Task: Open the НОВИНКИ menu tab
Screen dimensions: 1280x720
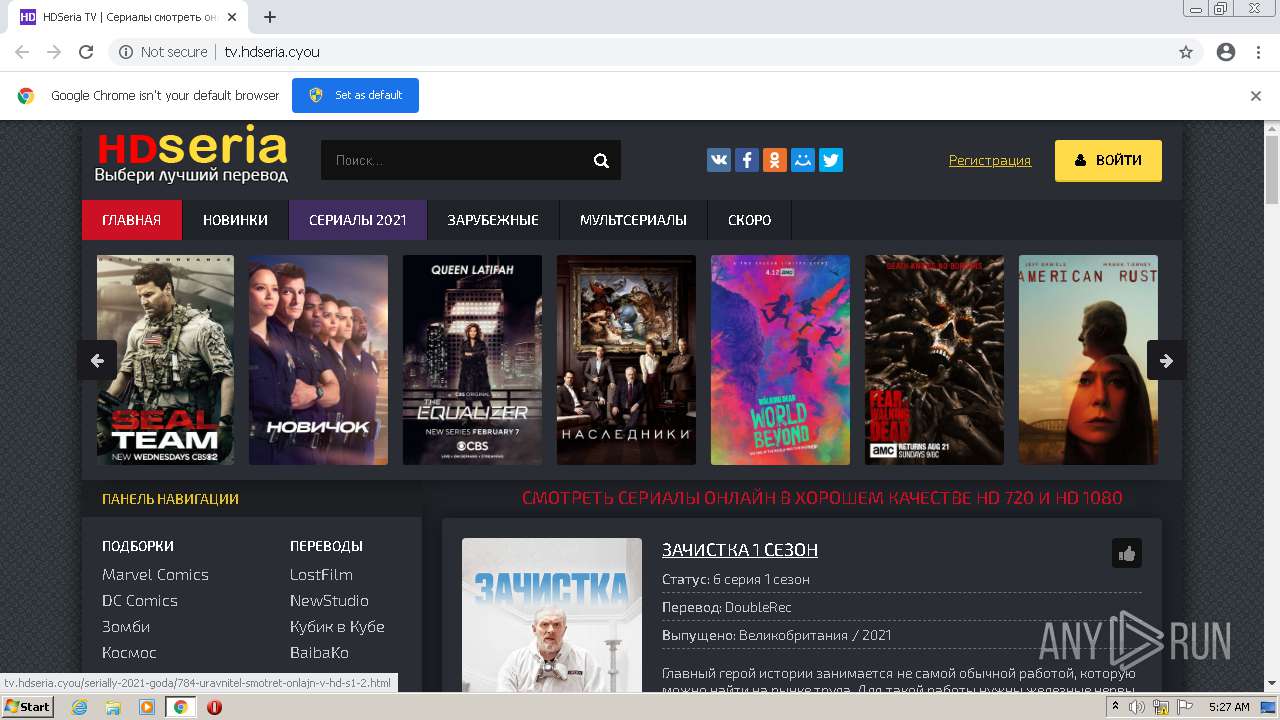Action: coord(235,220)
